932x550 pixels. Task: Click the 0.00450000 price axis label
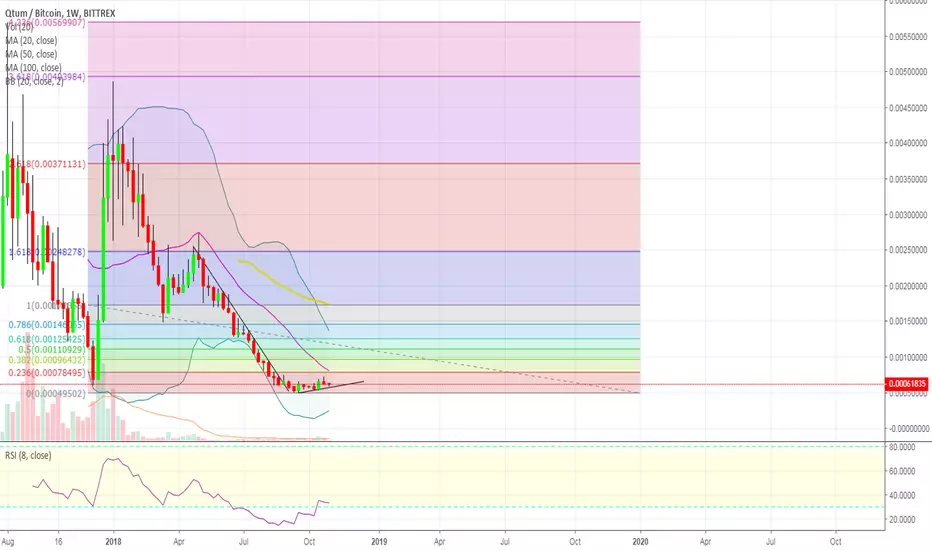tap(908, 108)
